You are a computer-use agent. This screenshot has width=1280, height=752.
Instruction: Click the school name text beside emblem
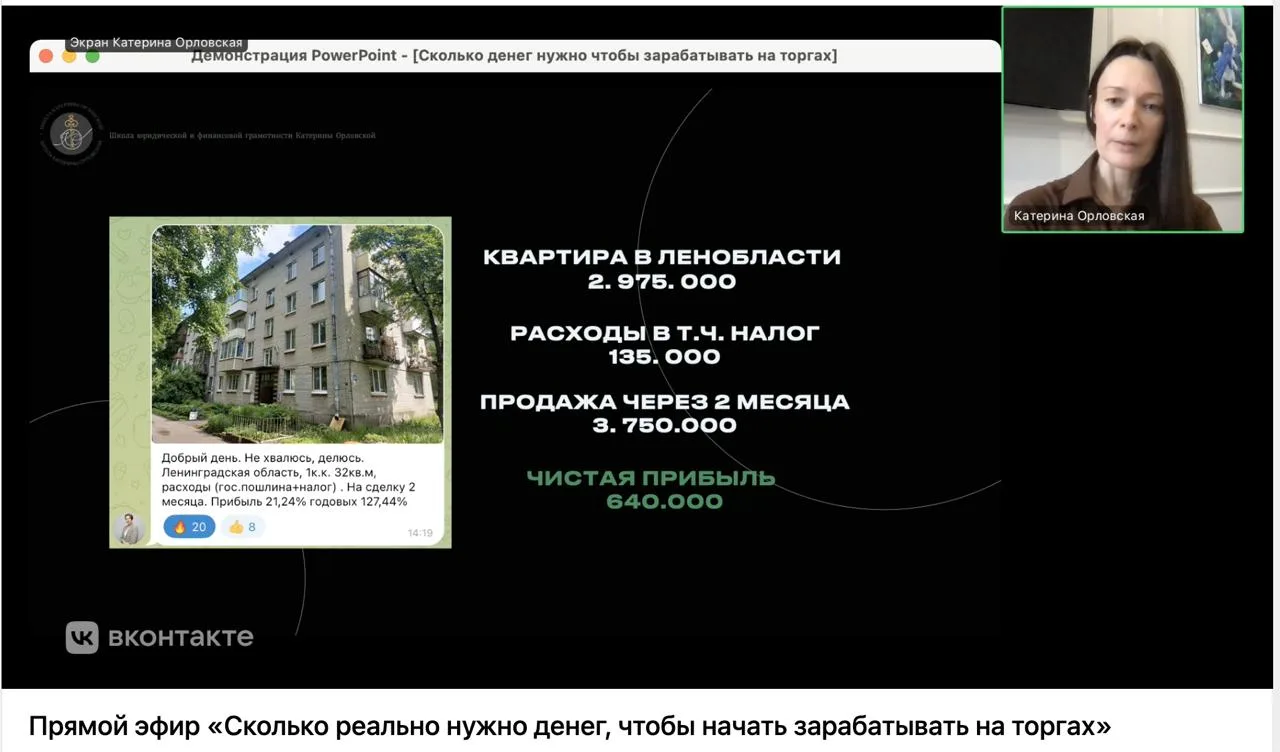tap(242, 135)
